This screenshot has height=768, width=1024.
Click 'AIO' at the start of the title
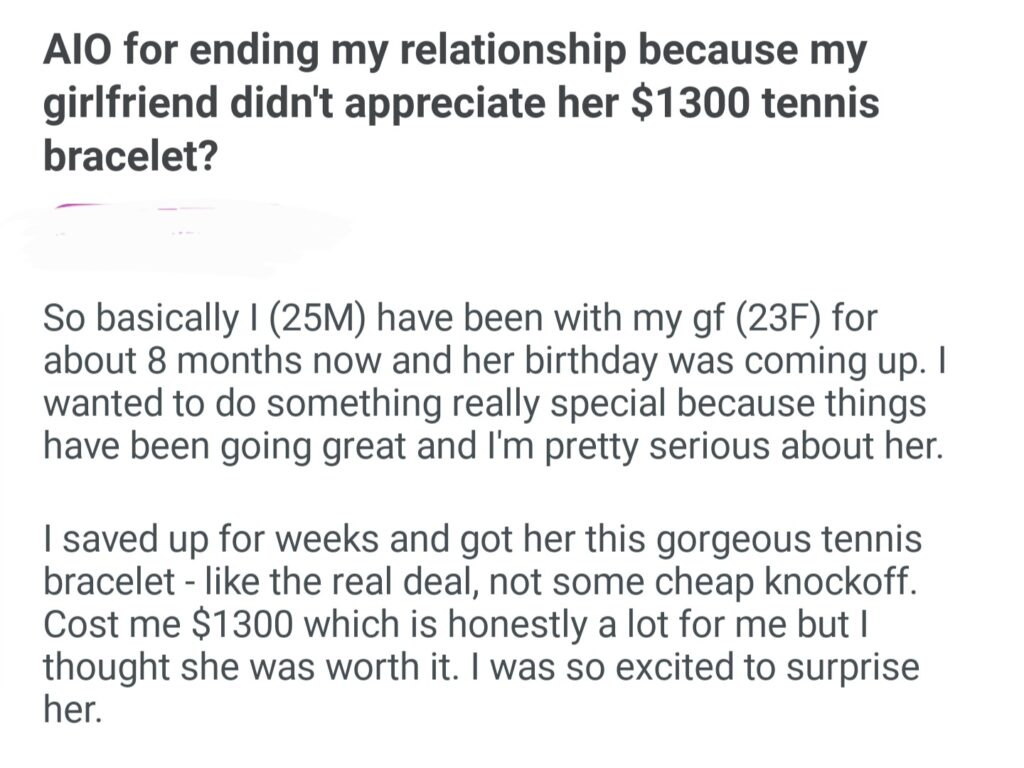(72, 52)
